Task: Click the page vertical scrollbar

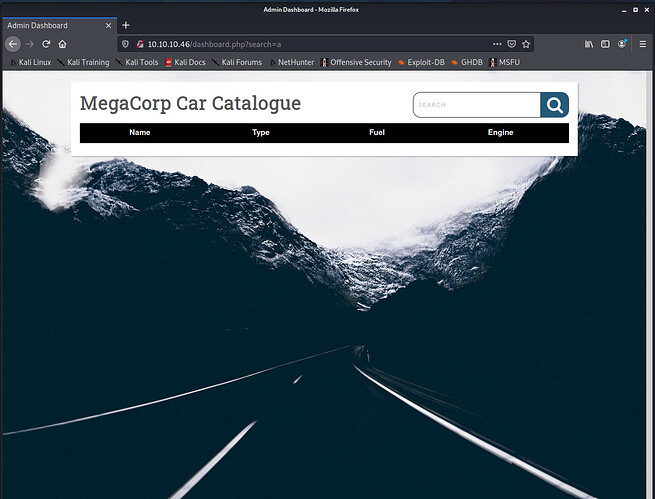Action: 649,285
